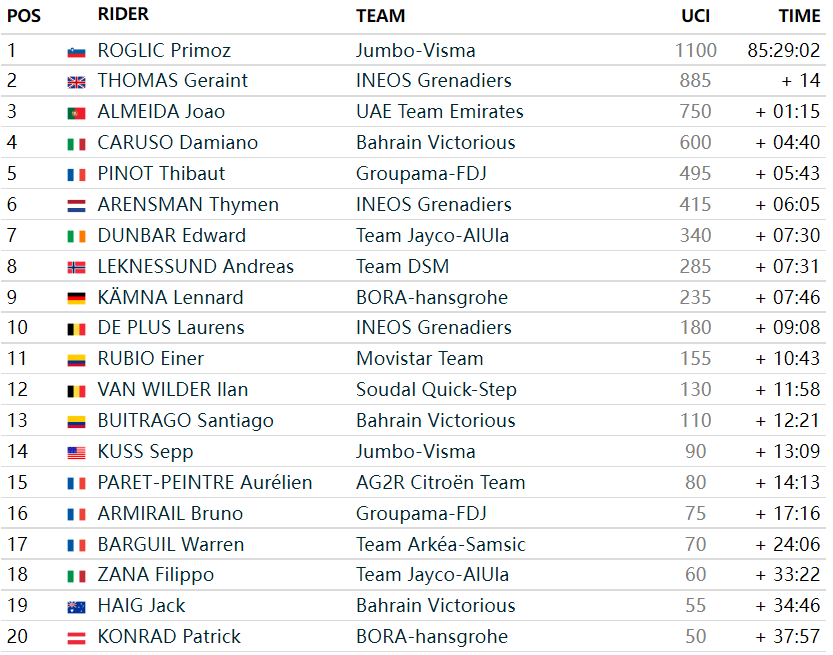Click the Norwegian flag next to LEKNESSUND Andreas
The height and width of the screenshot is (655, 833).
(76, 268)
